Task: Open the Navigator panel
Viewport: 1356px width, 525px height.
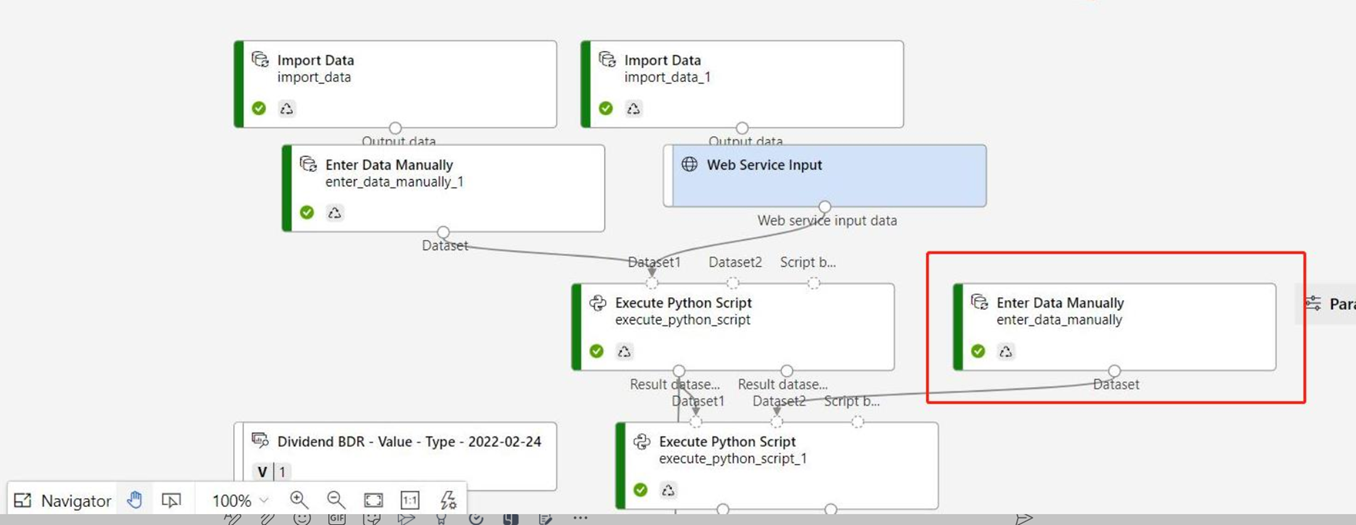Action: (x=62, y=500)
